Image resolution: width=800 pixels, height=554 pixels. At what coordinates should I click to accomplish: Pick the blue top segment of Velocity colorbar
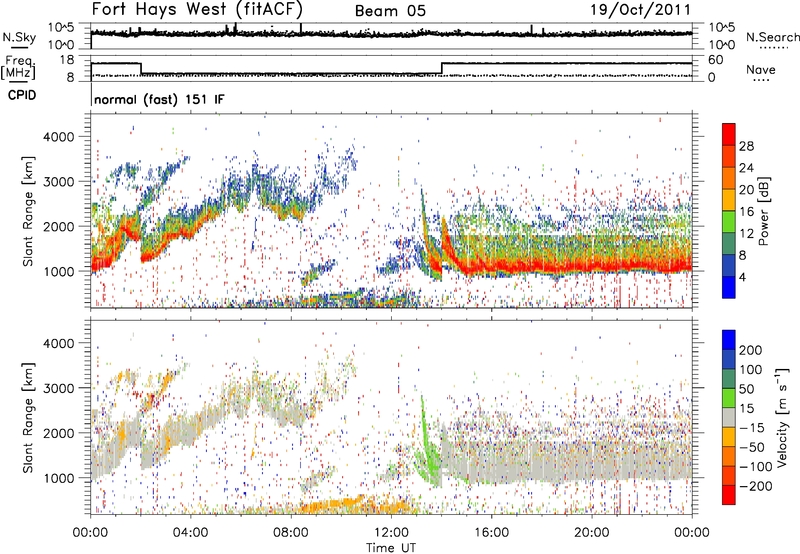[729, 340]
